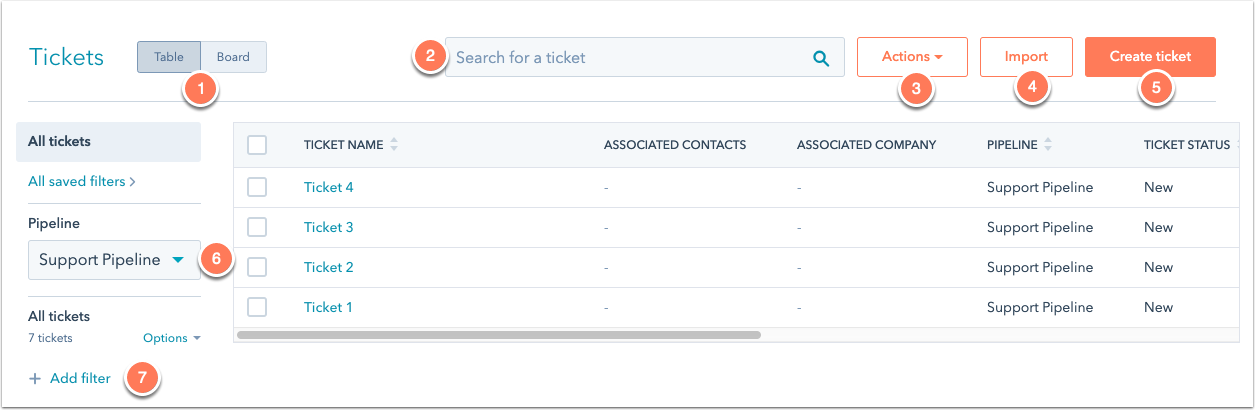Viewport: 1255px width, 410px height.
Task: Sort by Ticket Name arrows
Action: point(394,145)
